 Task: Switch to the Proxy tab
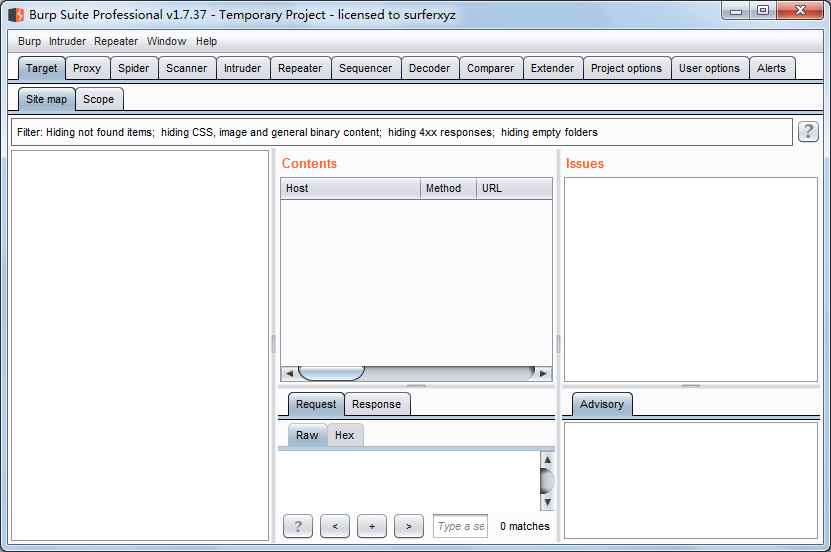[x=87, y=68]
